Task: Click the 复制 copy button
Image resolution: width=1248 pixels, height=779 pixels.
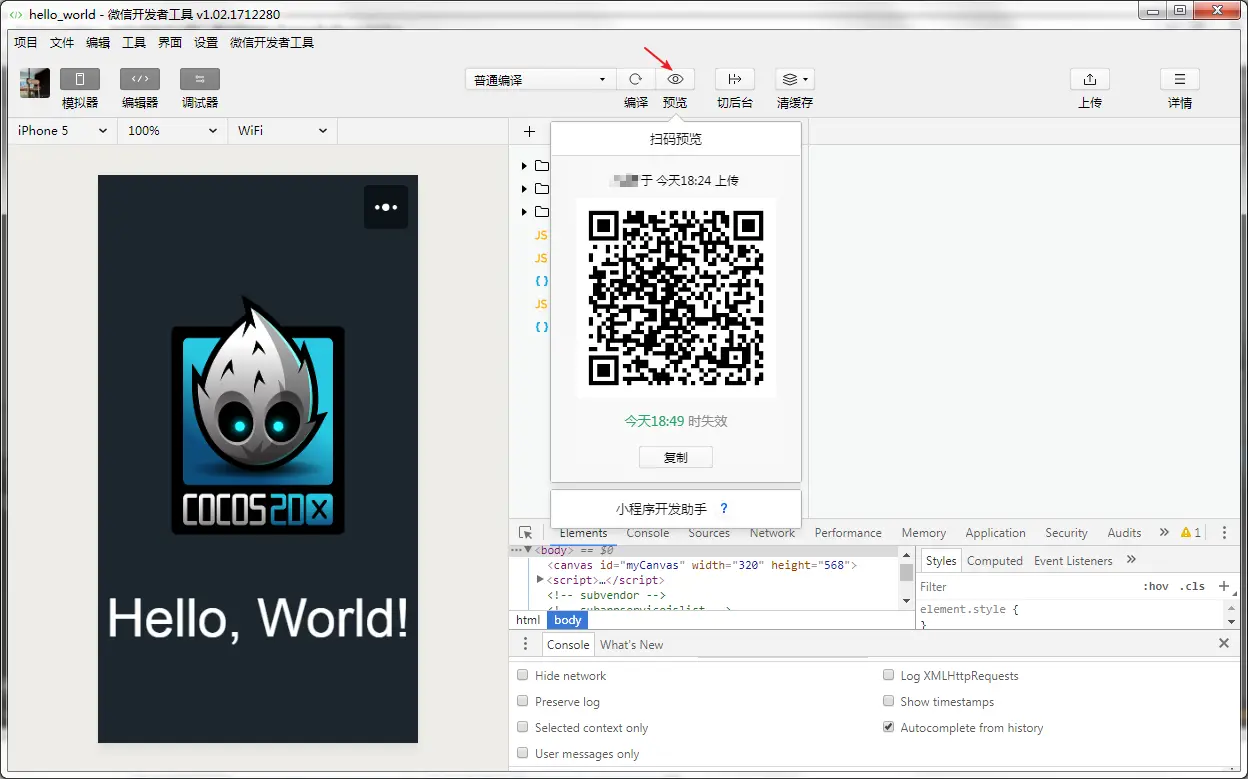Action: pyautogui.click(x=676, y=457)
